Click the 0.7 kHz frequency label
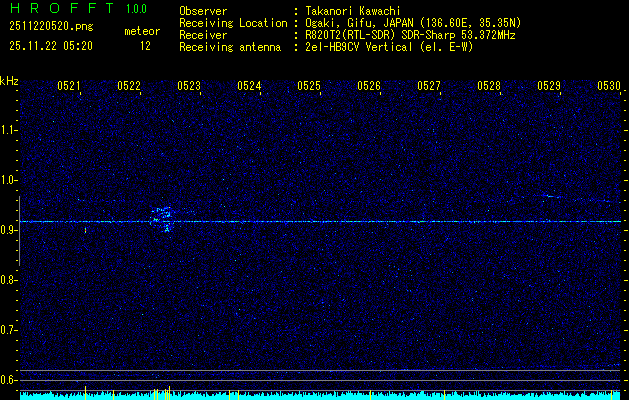The image size is (629, 400). point(7,330)
